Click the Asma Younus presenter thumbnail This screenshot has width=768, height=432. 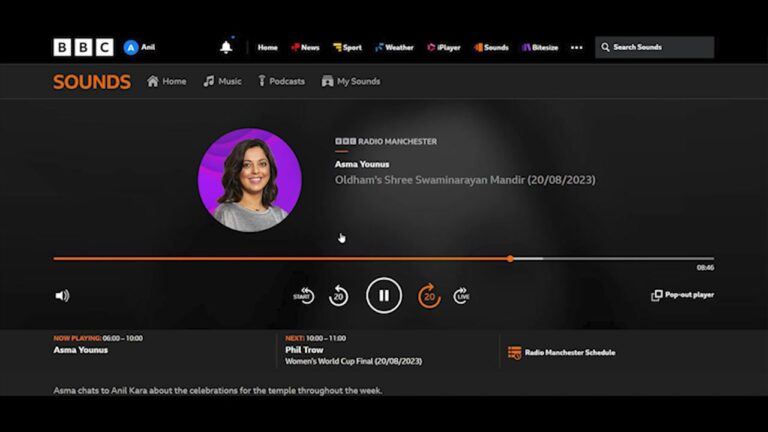[x=250, y=180]
